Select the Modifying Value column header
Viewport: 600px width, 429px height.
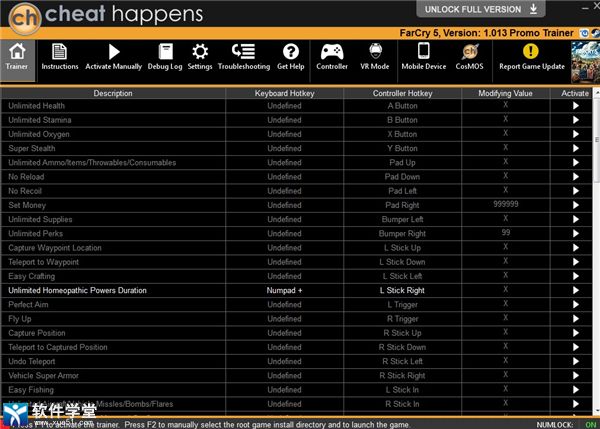tap(505, 93)
